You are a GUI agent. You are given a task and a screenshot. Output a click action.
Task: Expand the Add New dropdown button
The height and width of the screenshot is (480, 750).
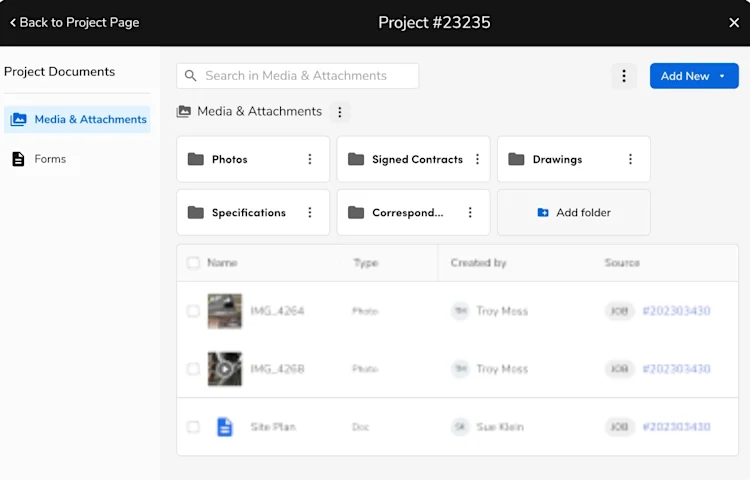click(694, 76)
